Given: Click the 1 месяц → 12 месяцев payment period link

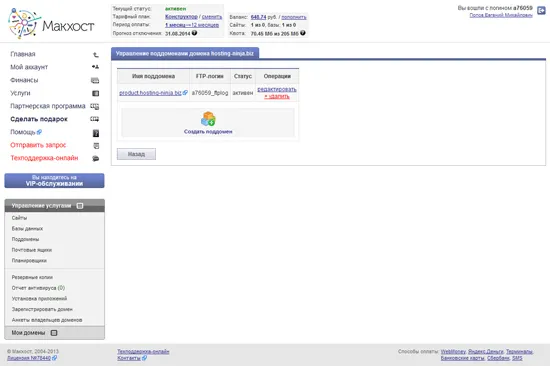Looking at the screenshot, I should tap(192, 25).
